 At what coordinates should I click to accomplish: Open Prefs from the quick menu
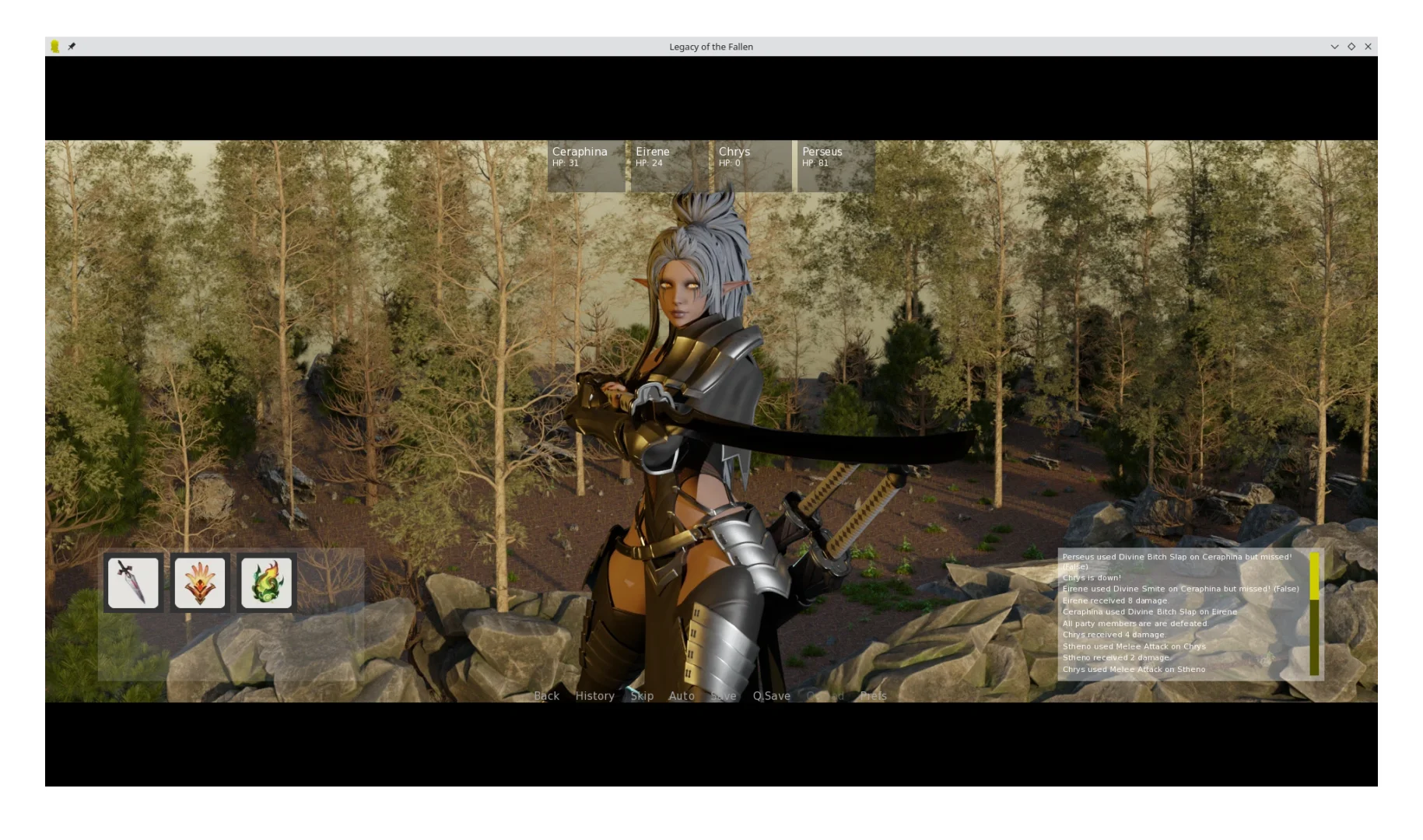point(873,696)
